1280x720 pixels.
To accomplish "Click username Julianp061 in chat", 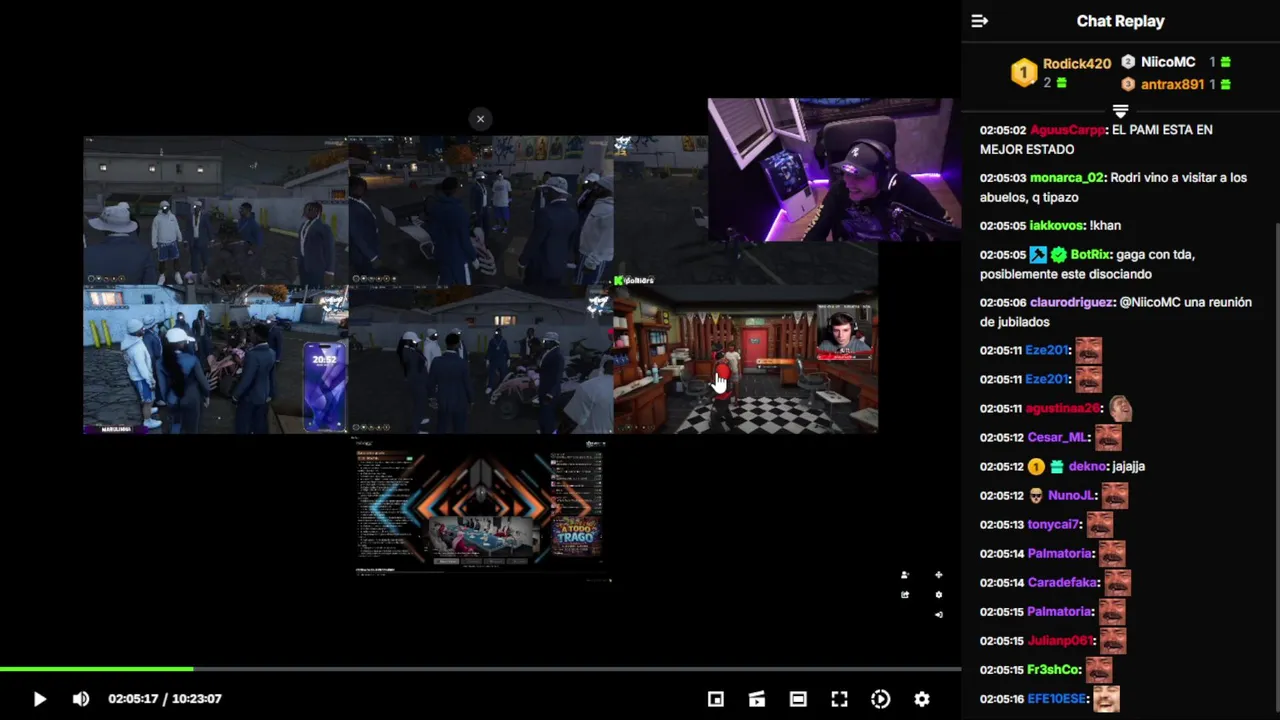I will [x=1060, y=641].
